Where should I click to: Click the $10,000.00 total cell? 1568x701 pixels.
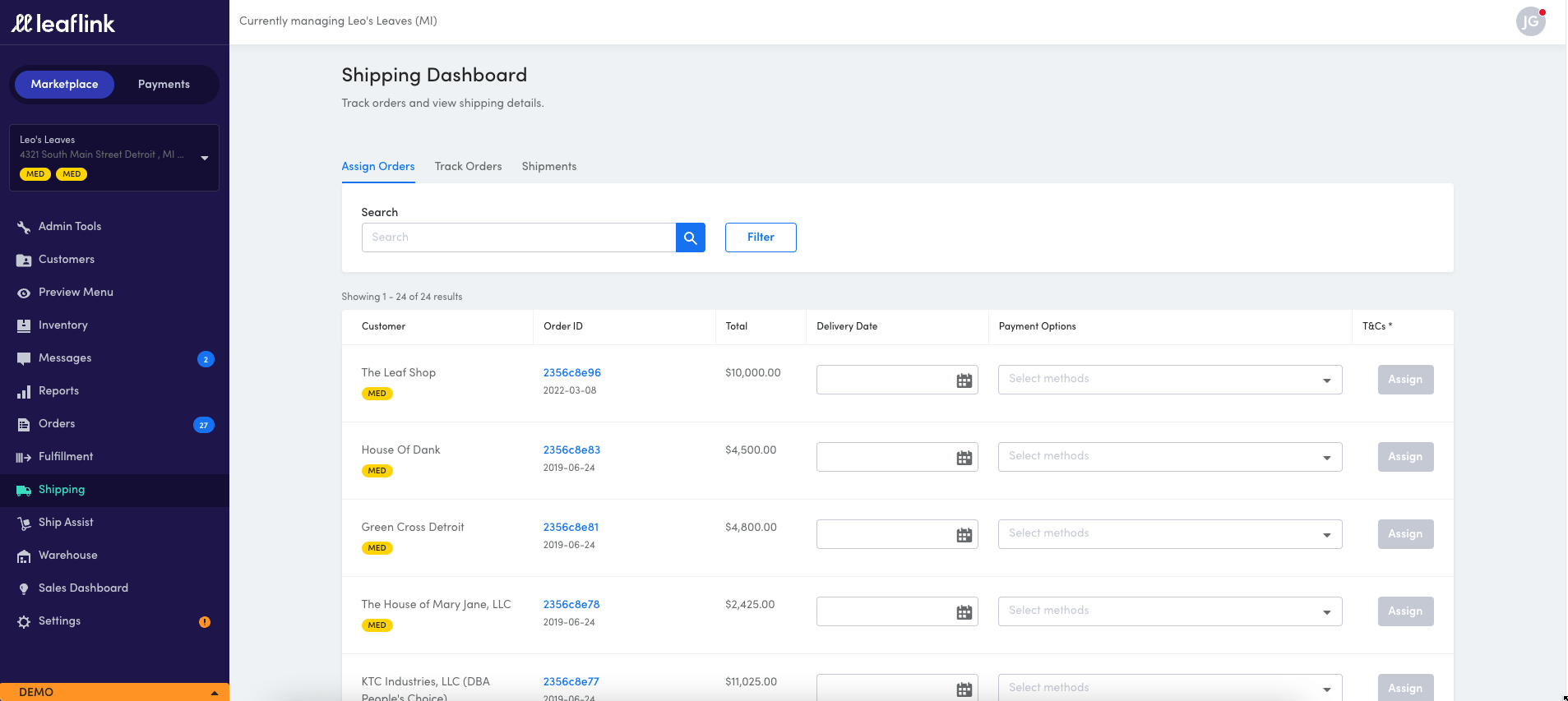pos(753,373)
